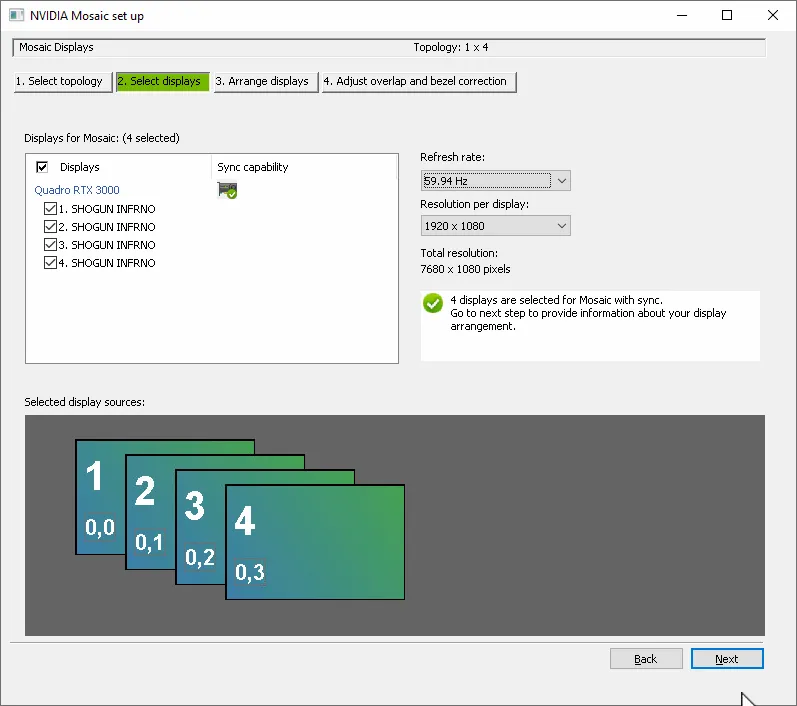The image size is (797, 706).
Task: Click the Mosaic Displays header label
Action: click(56, 47)
